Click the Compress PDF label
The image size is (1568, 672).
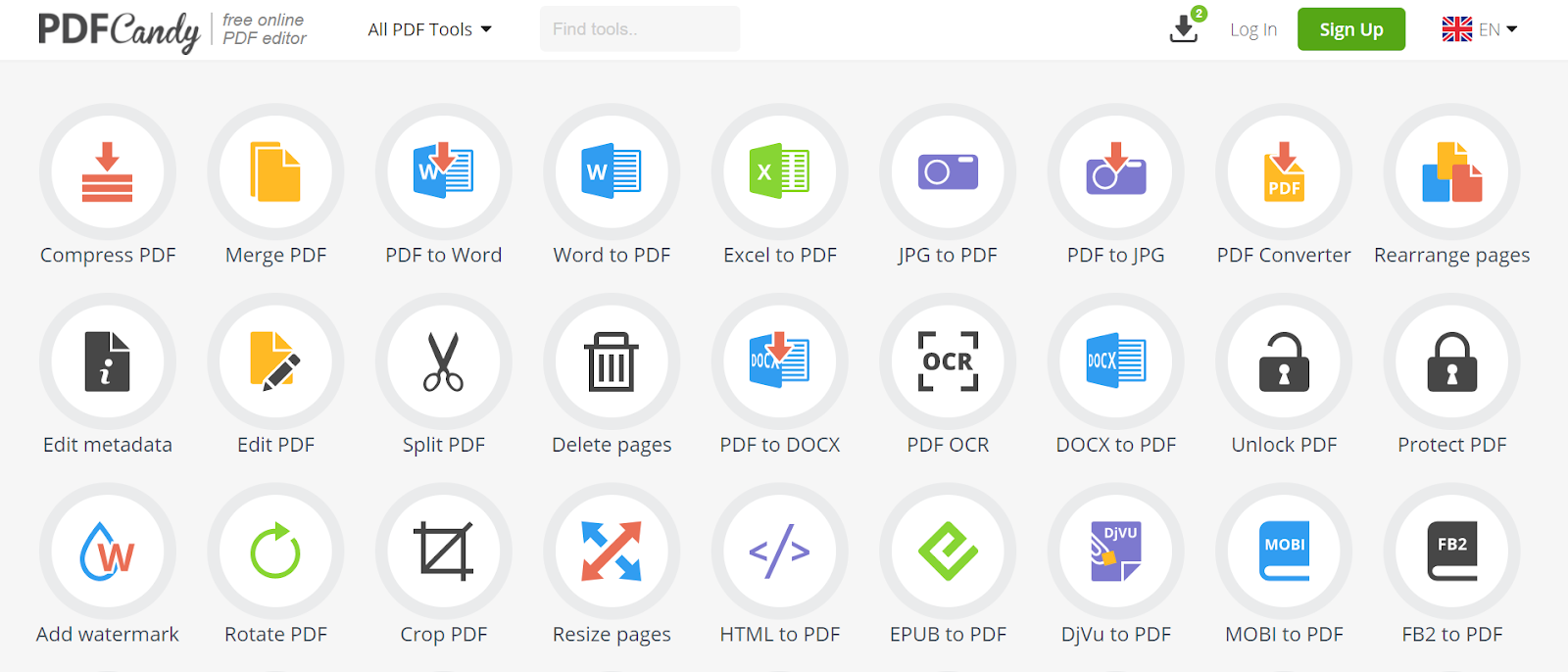(x=108, y=255)
